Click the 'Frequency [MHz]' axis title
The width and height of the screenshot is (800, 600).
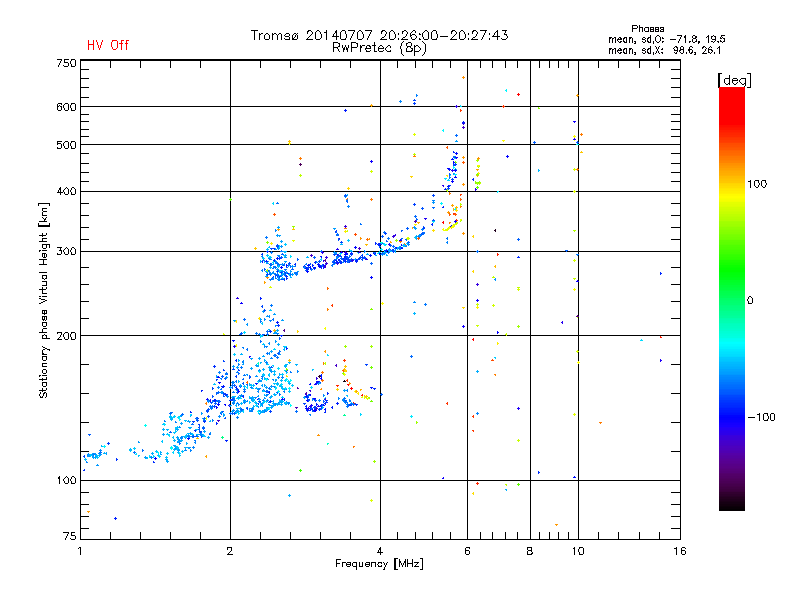point(379,564)
